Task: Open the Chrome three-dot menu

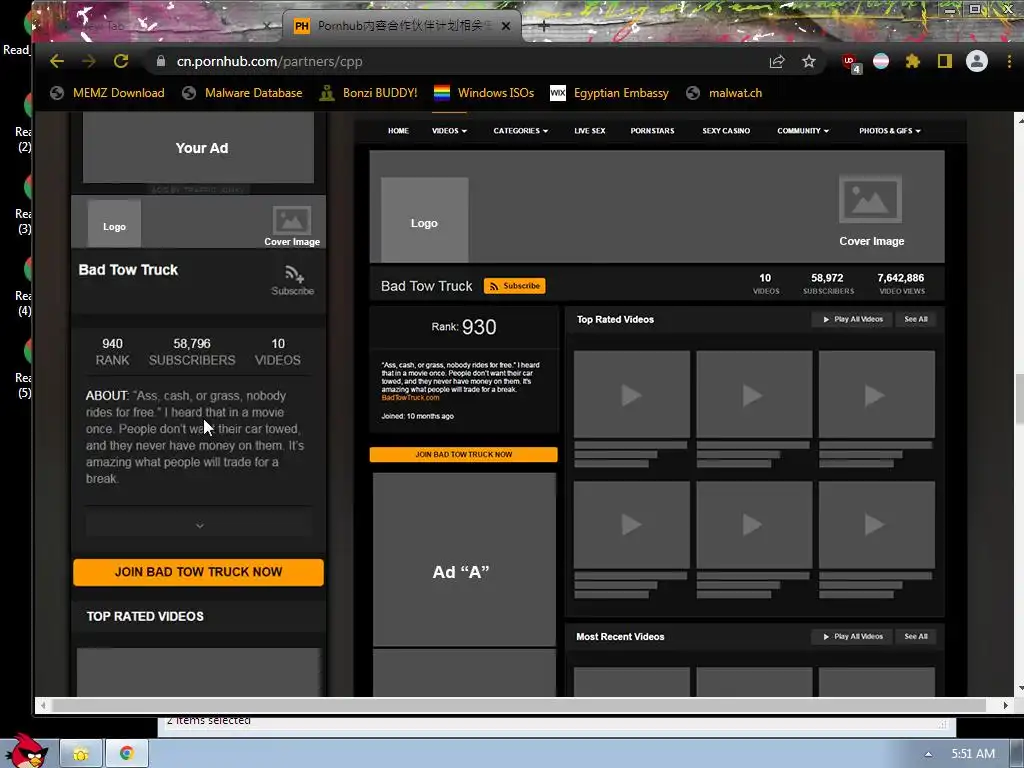Action: click(x=1009, y=61)
